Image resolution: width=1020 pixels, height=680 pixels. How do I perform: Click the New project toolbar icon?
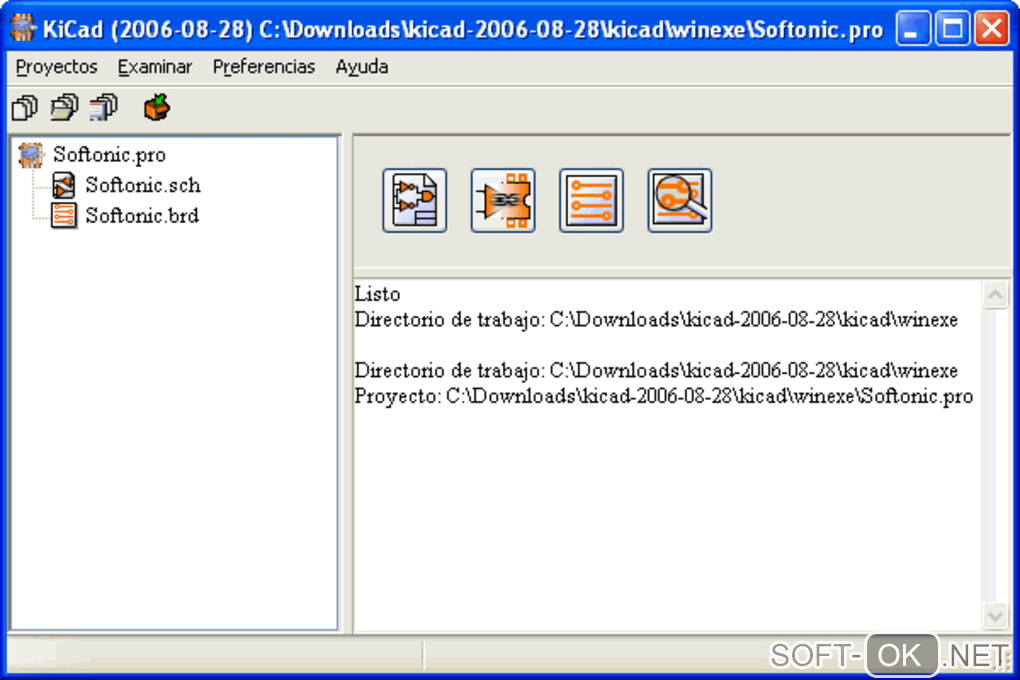[25, 107]
